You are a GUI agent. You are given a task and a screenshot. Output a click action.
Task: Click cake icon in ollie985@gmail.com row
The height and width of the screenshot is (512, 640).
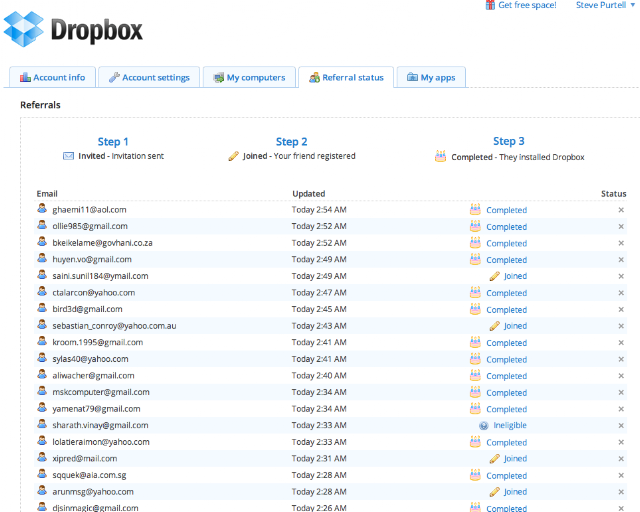pos(475,226)
